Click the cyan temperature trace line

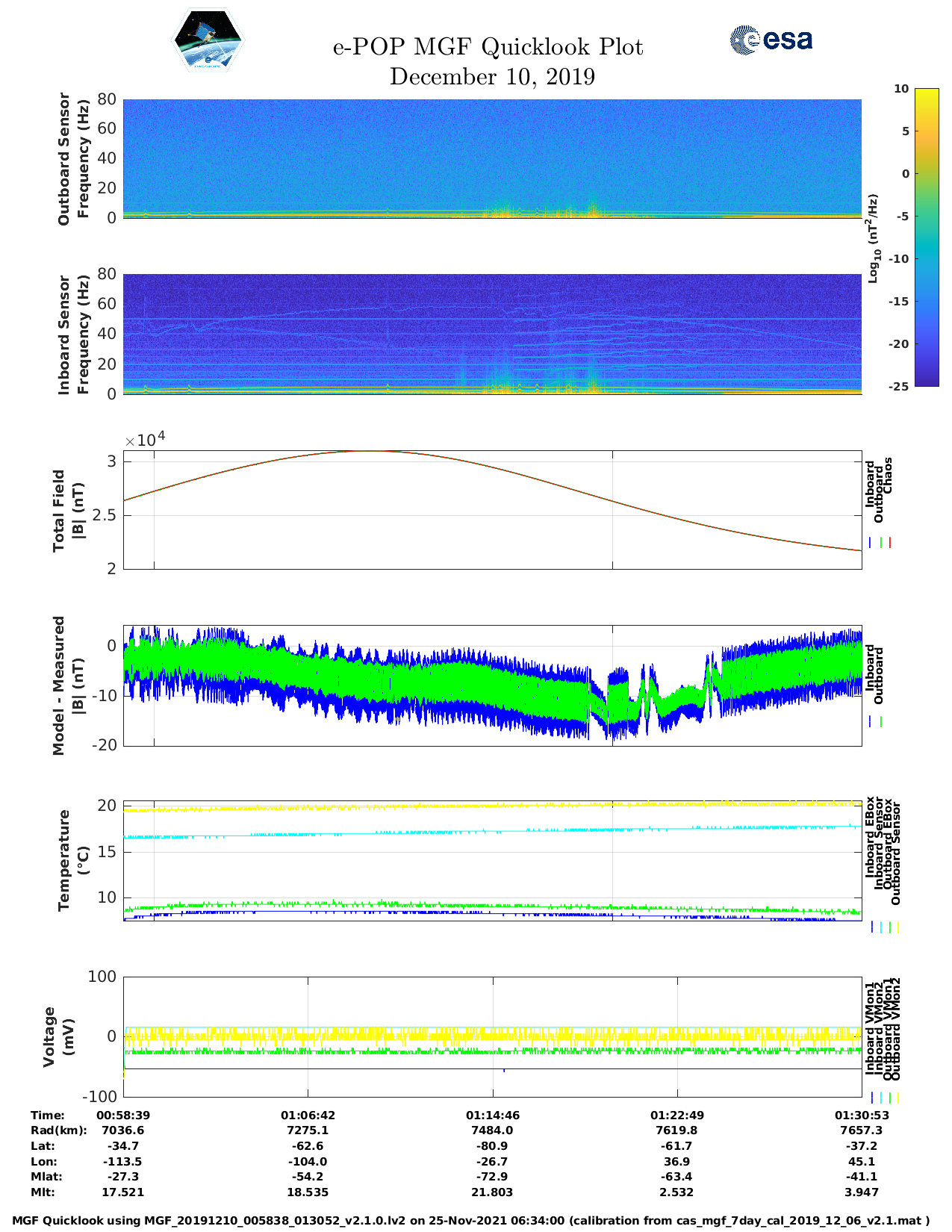pos(492,831)
